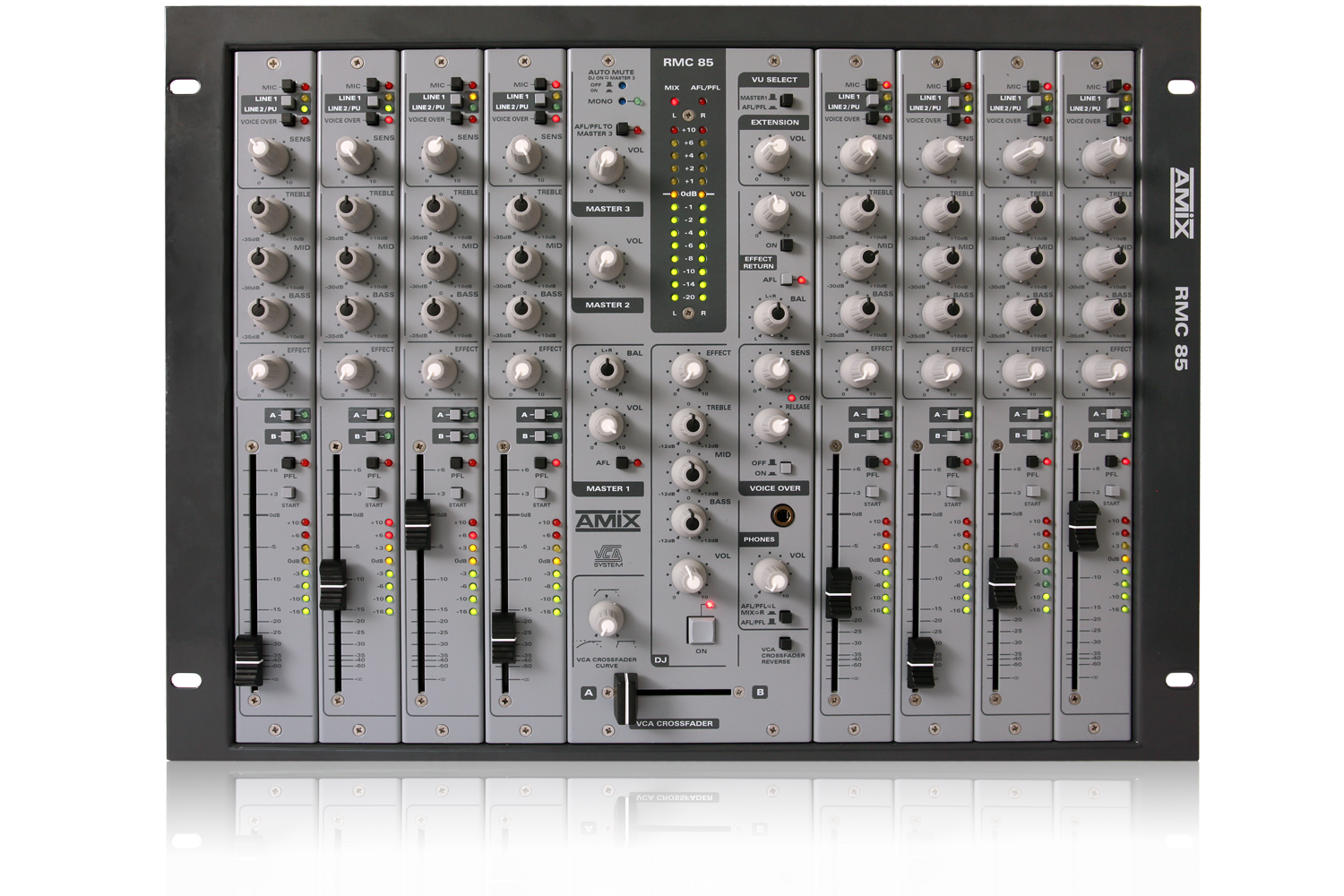Push the AFL/PFL TO MASTER 3 button
1344x896 pixels.
coord(623,131)
